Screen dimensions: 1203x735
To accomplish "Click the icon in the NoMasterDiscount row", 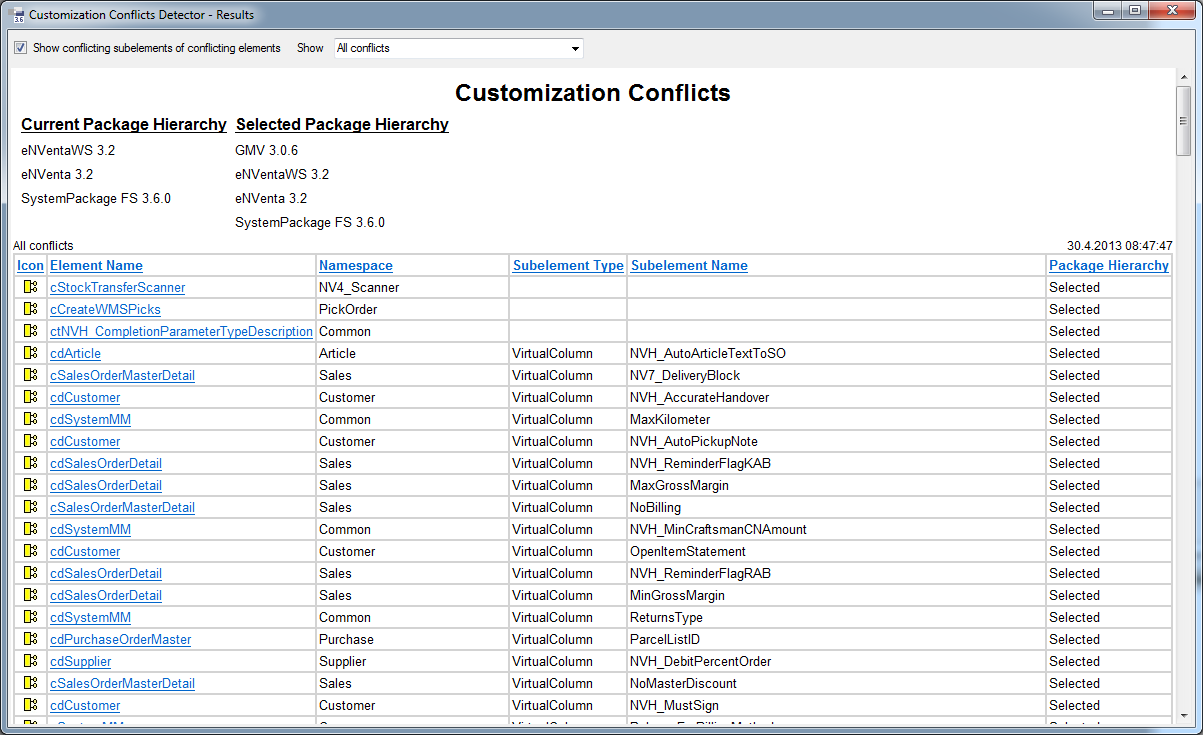I will click(x=31, y=683).
